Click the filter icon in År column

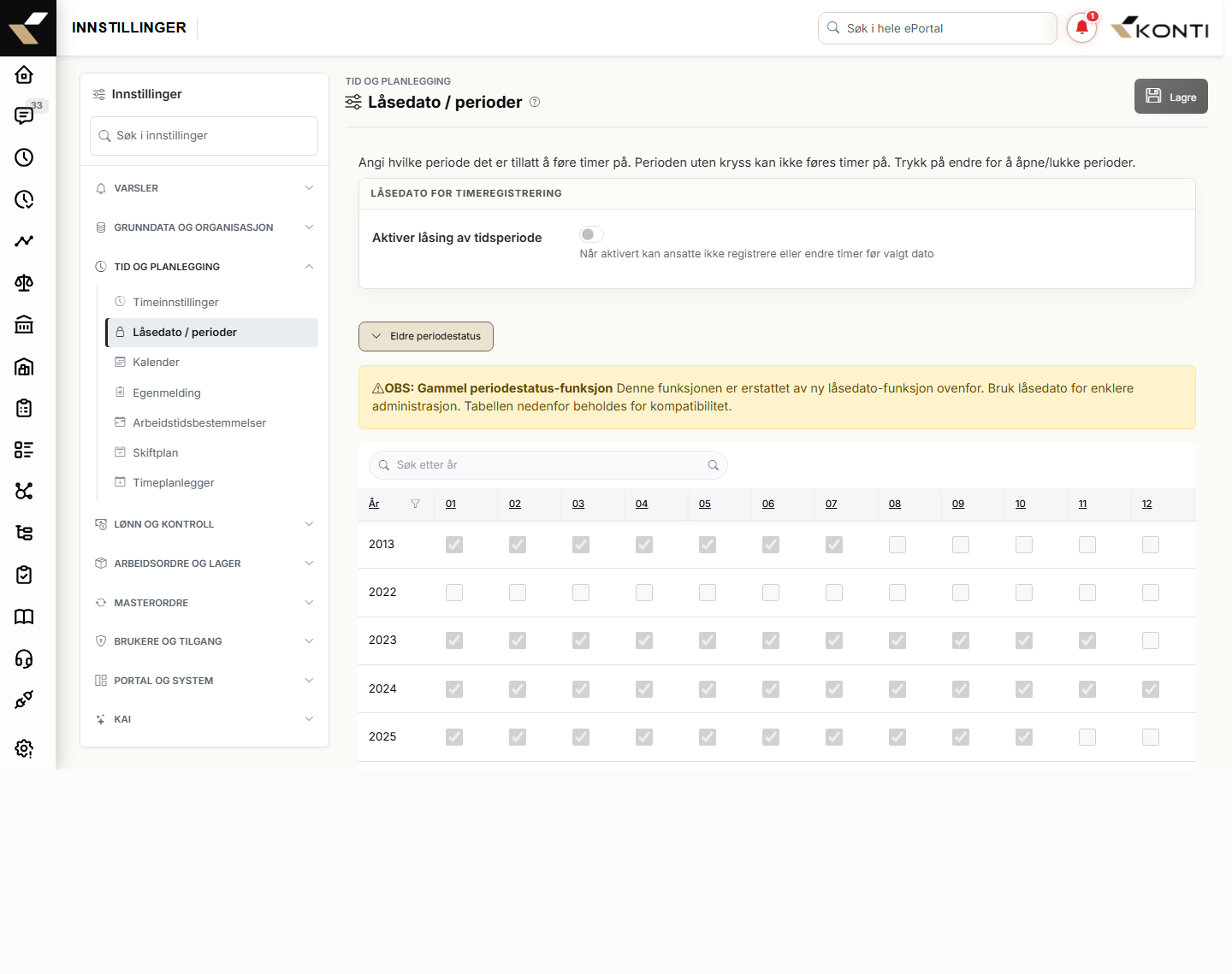coord(415,504)
